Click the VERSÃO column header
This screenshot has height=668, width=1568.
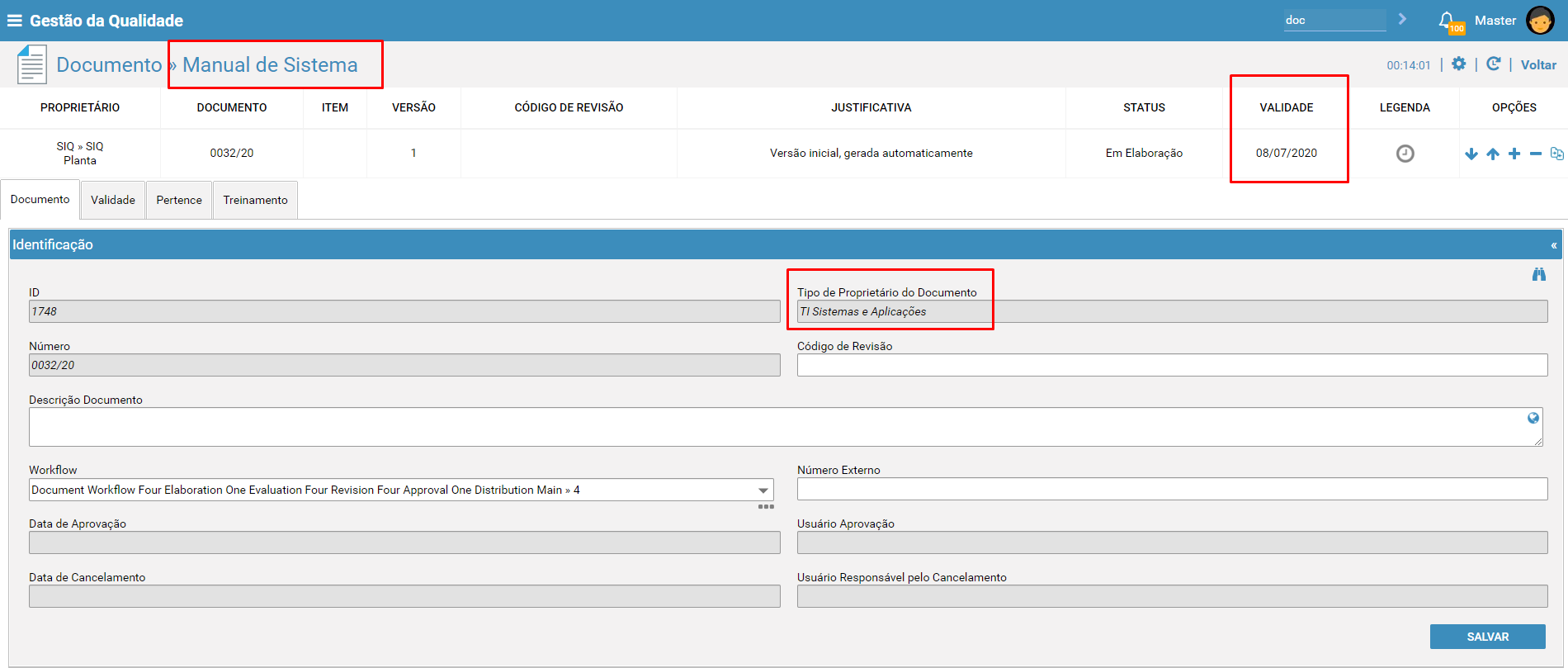tap(413, 107)
